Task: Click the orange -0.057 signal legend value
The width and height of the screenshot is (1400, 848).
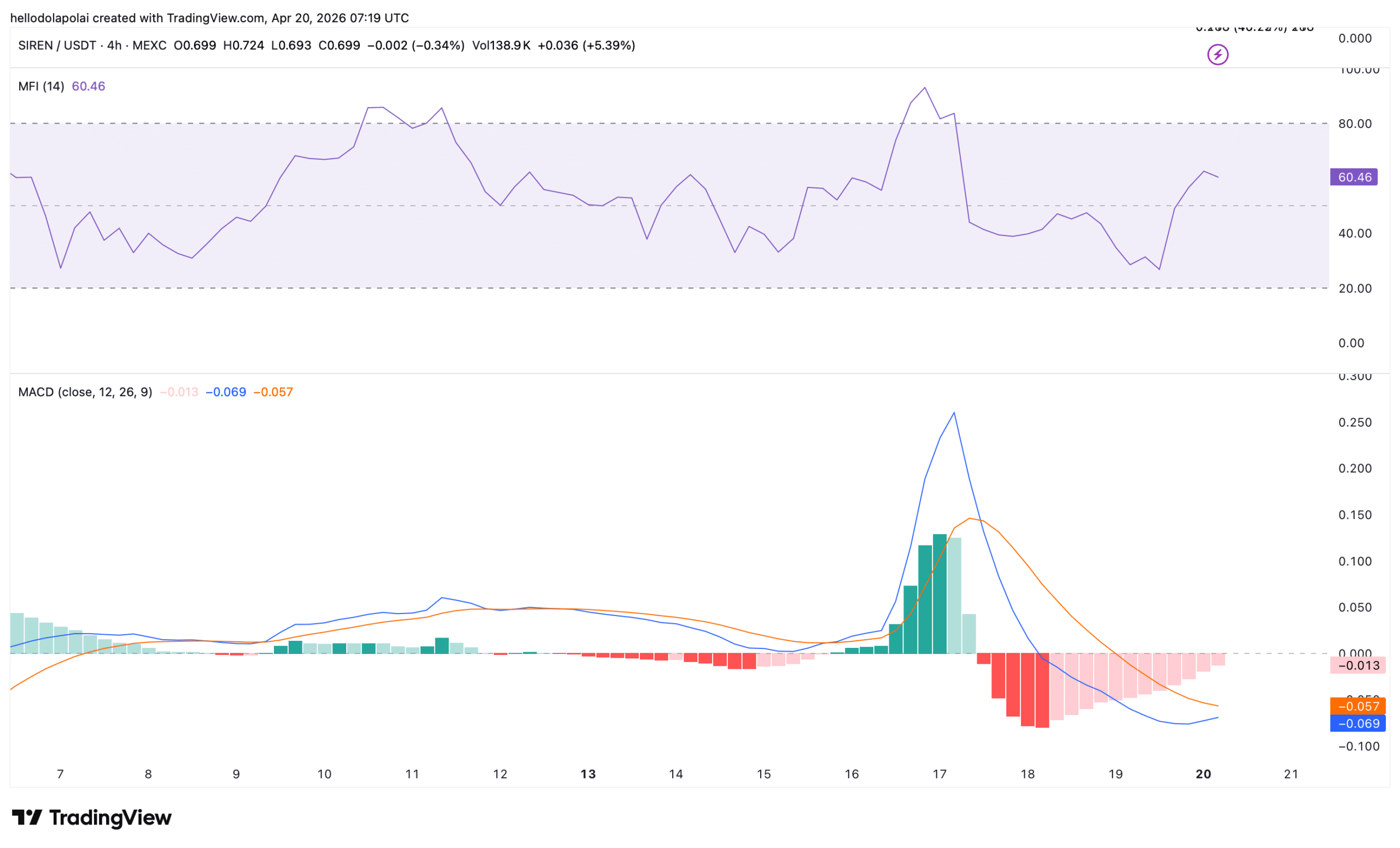Action: click(273, 392)
